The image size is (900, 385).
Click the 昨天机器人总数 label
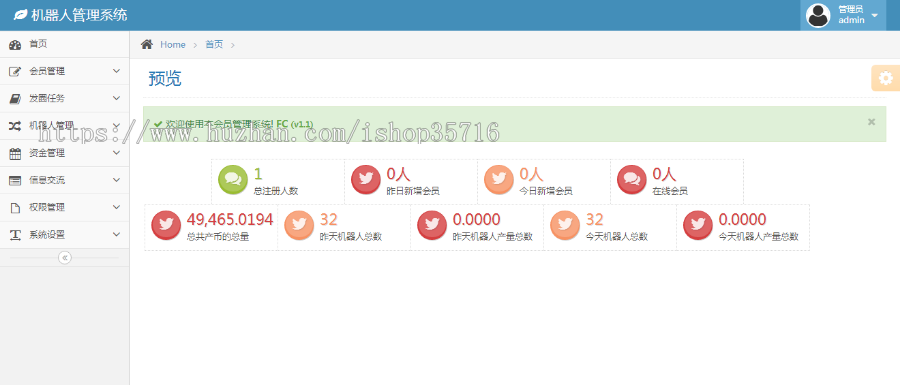[x=351, y=236]
